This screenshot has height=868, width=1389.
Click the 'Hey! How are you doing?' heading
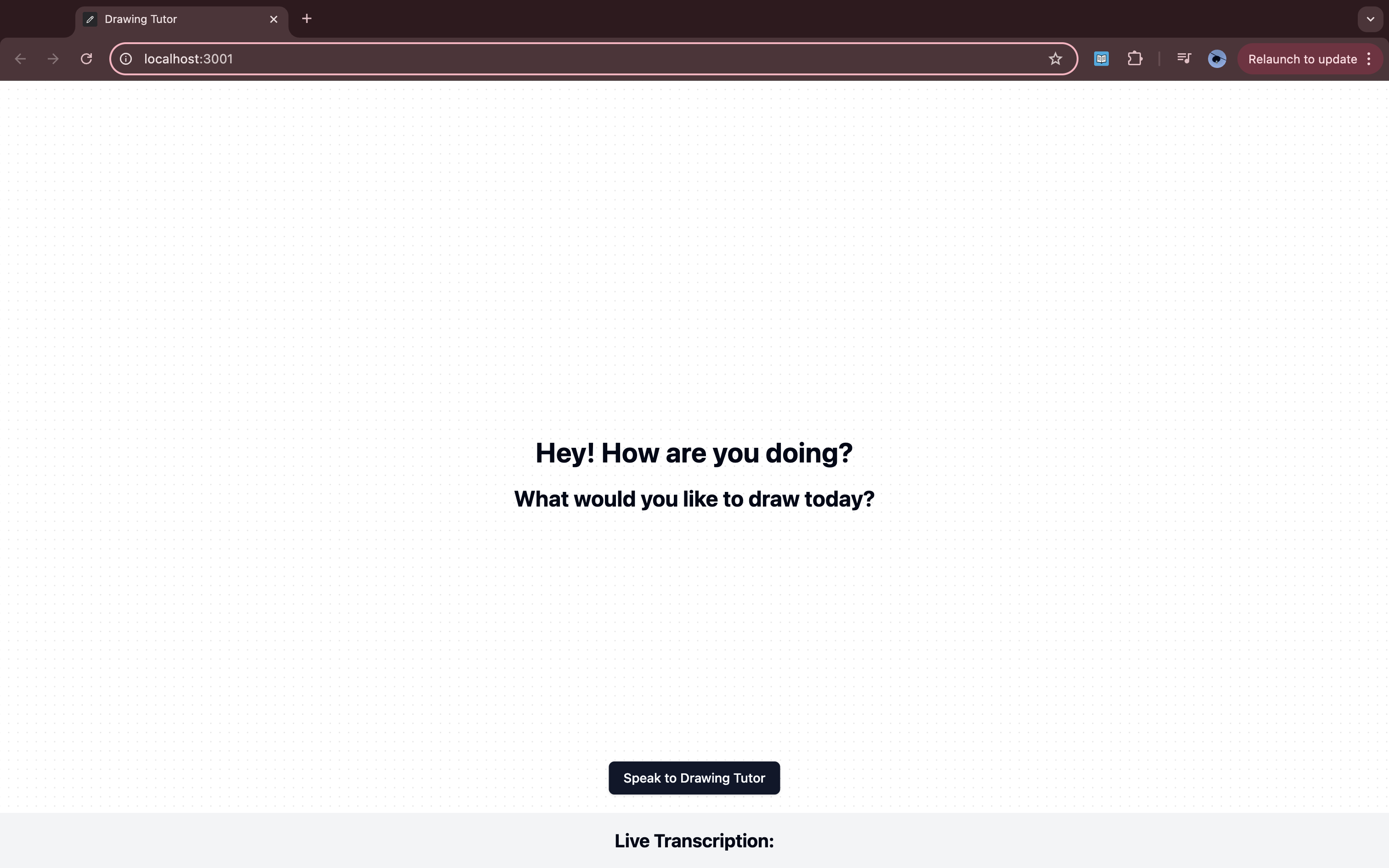point(694,453)
